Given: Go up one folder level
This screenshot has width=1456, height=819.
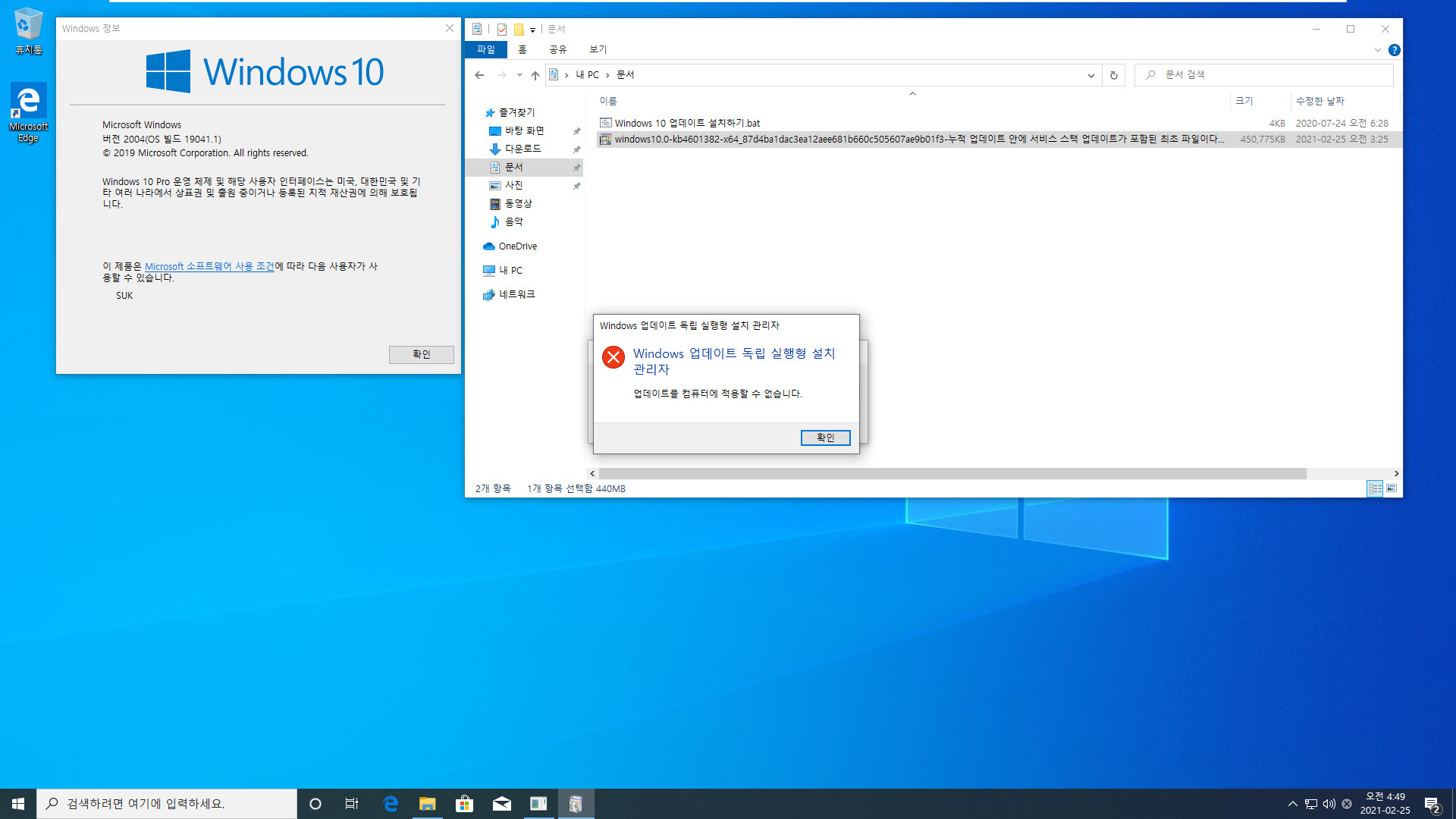Looking at the screenshot, I should tap(535, 75).
